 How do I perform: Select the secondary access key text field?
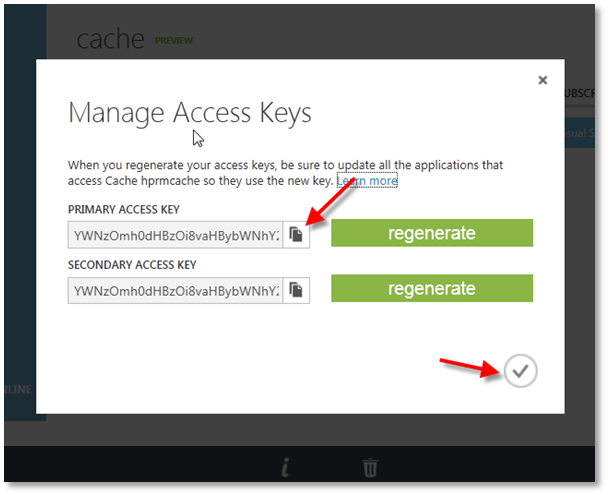175,290
